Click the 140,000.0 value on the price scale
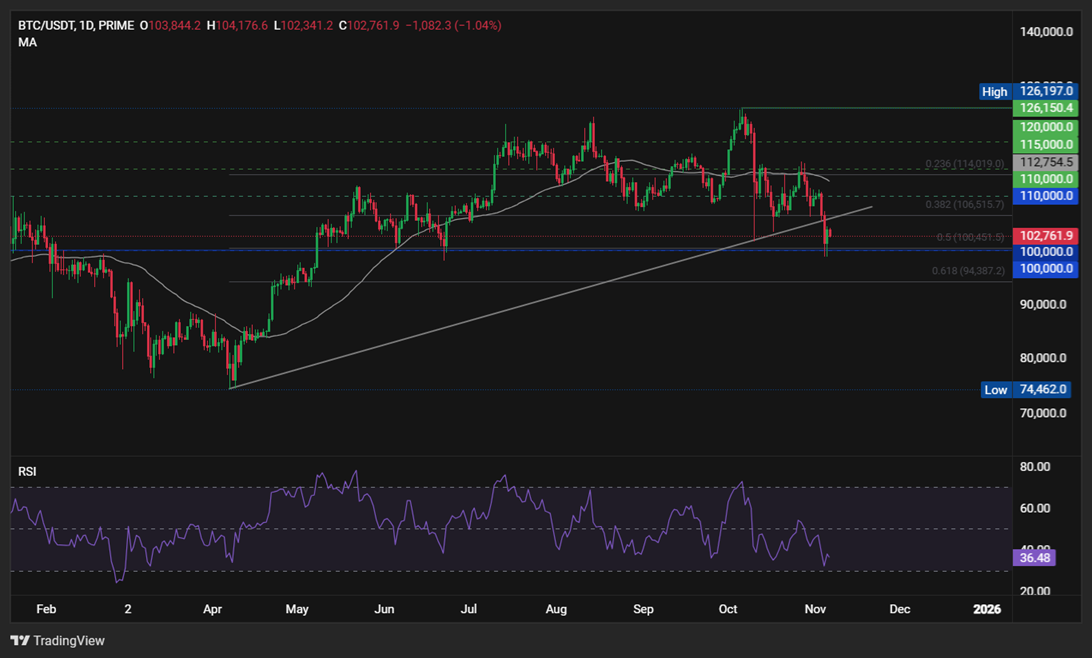The image size is (1092, 658). coord(1046,31)
